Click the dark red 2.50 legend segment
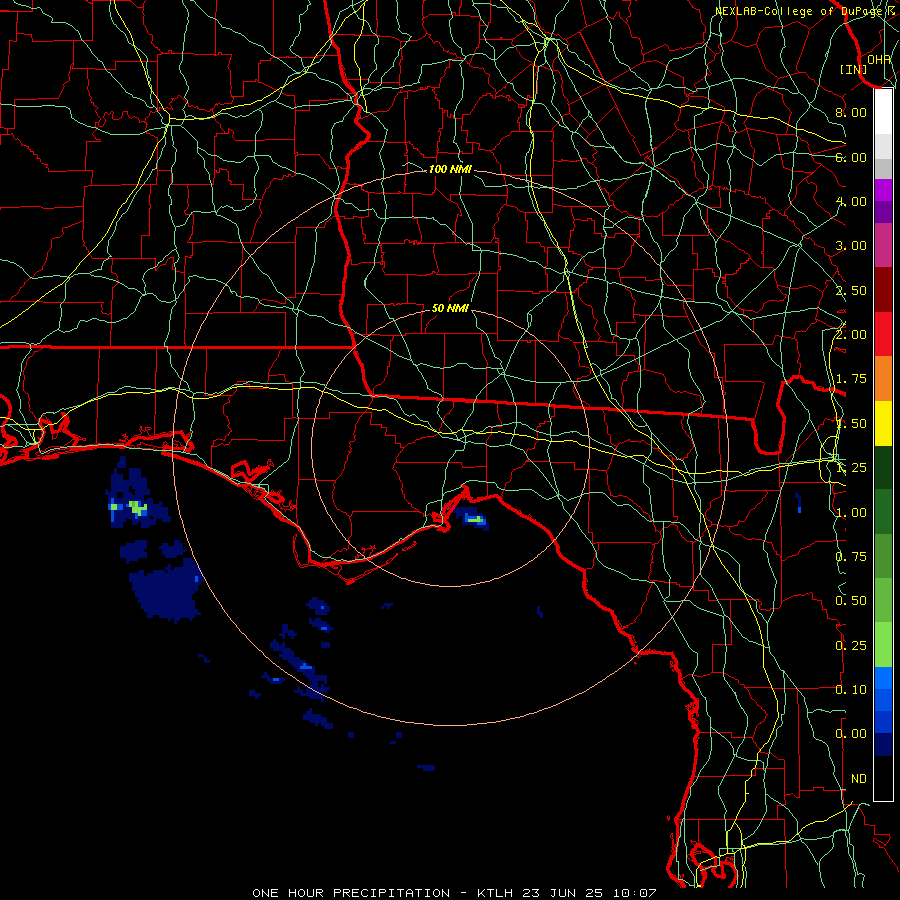The height and width of the screenshot is (900, 900). [x=883, y=290]
